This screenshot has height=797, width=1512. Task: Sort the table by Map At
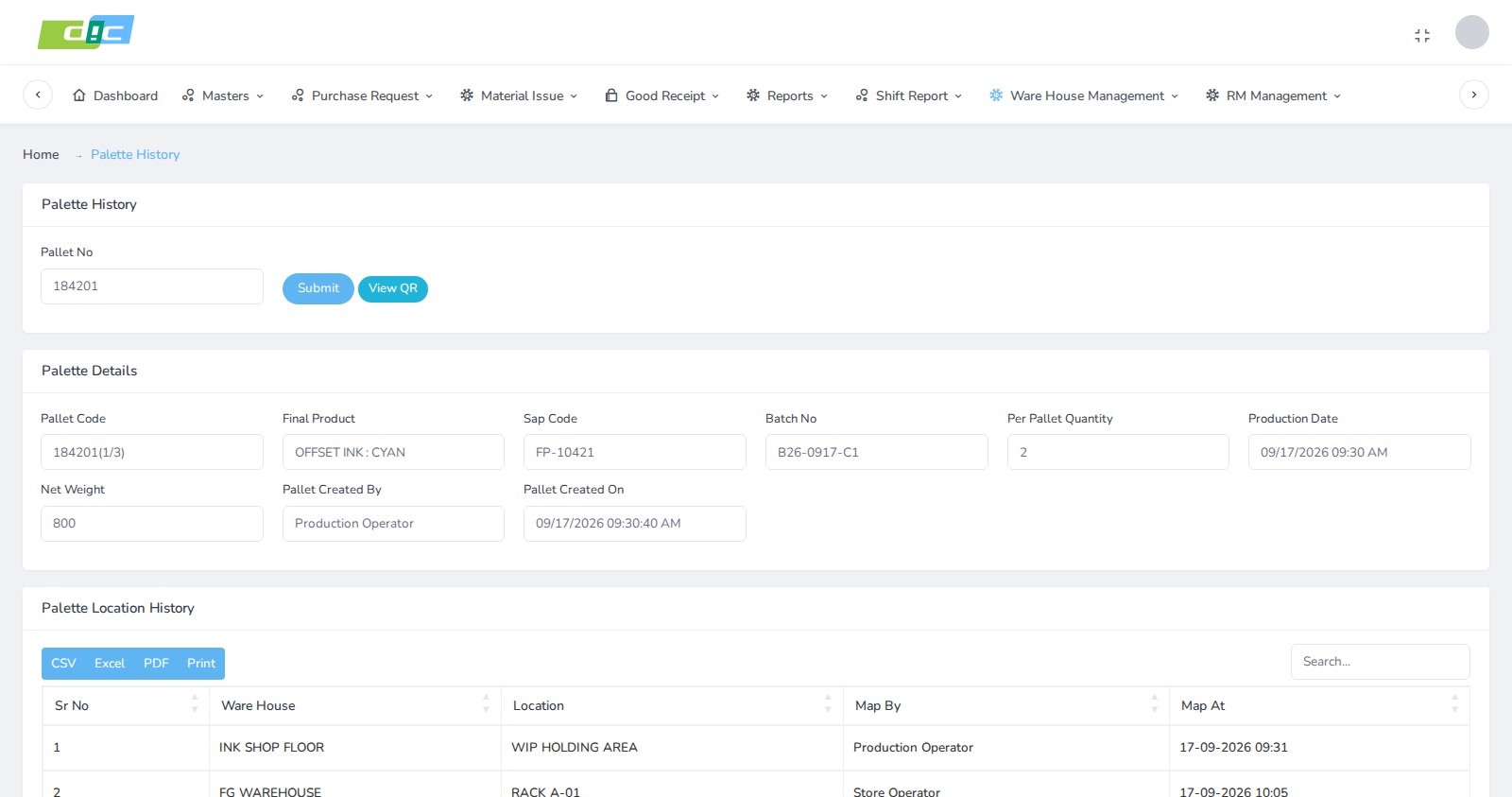(1319, 705)
